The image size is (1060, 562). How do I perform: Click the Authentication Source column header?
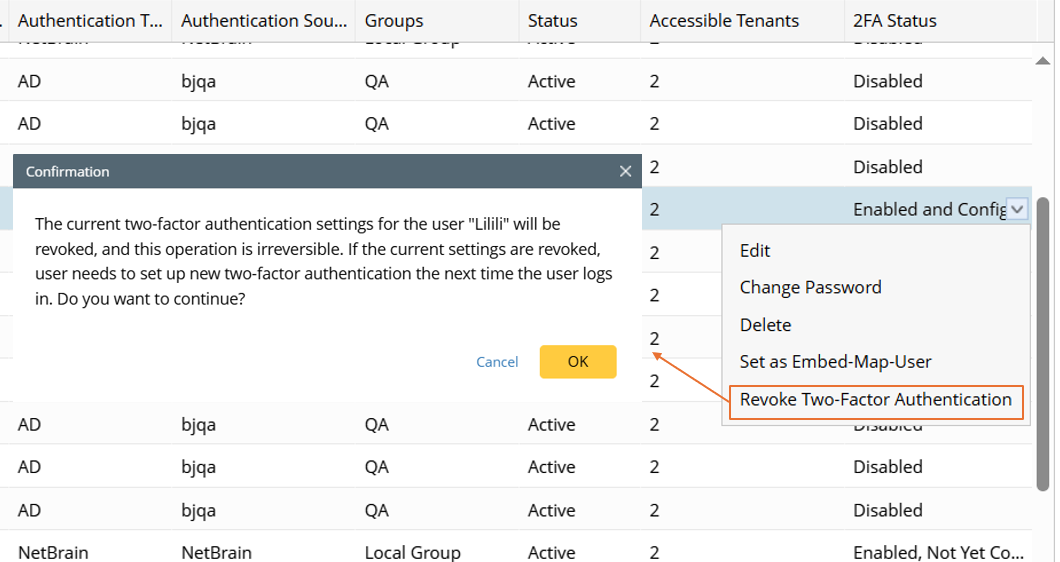(264, 20)
